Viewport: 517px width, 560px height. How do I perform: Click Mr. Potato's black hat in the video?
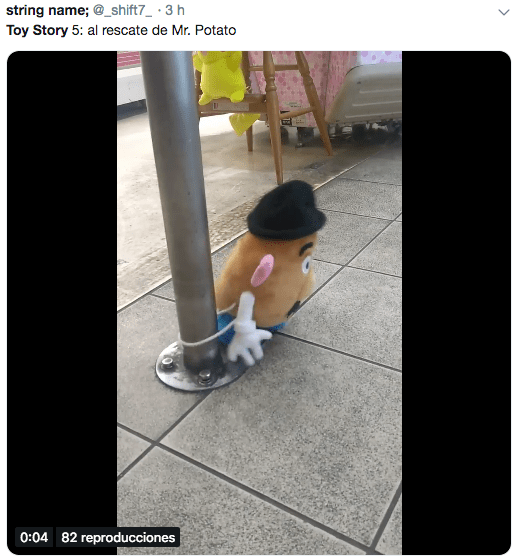286,210
